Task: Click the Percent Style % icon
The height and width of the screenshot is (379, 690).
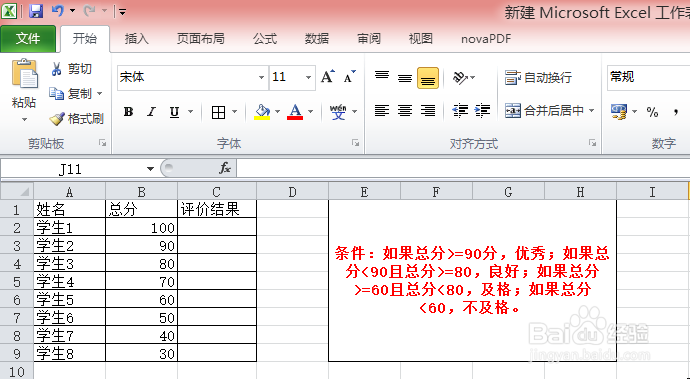Action: tap(652, 112)
